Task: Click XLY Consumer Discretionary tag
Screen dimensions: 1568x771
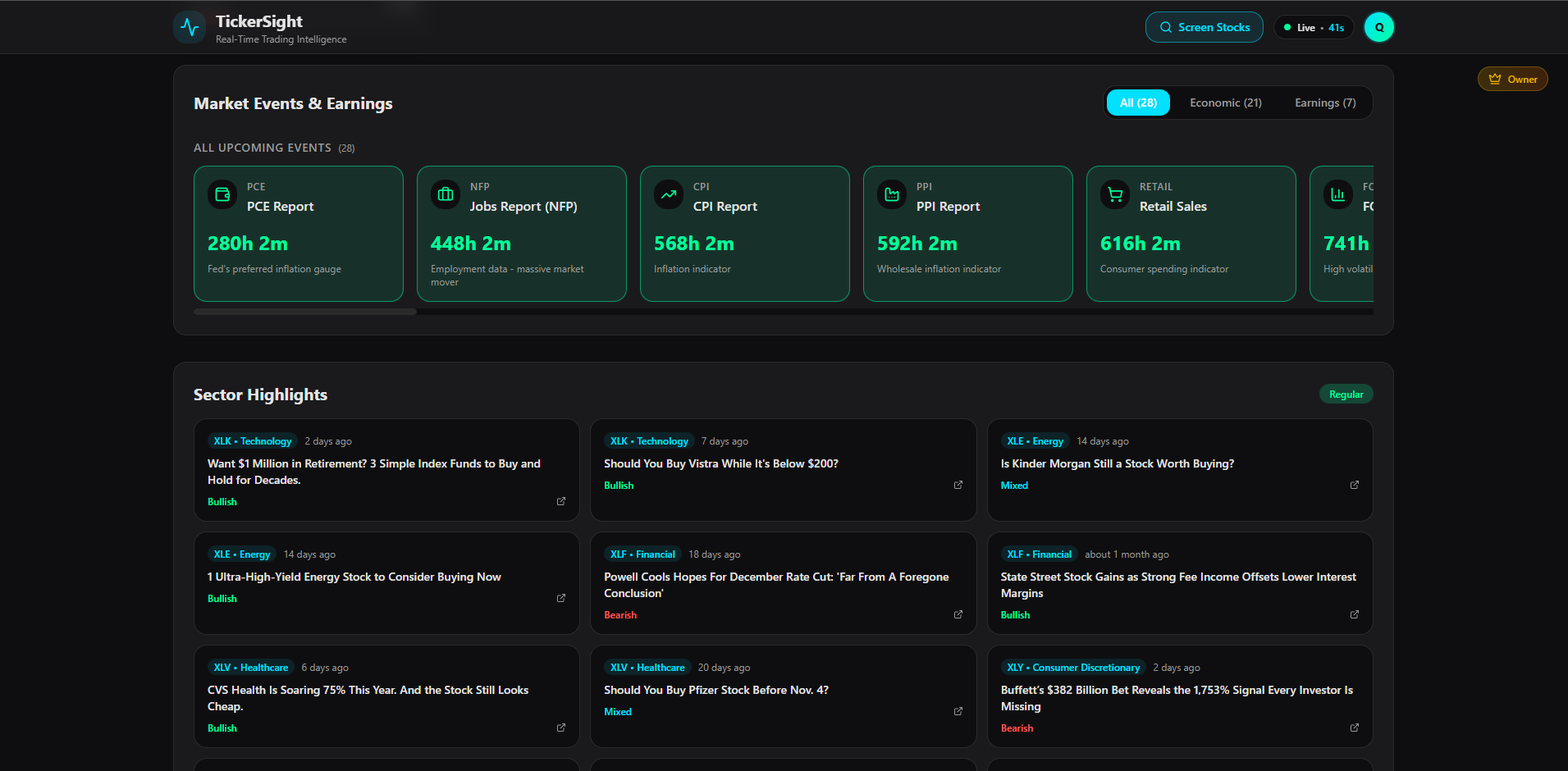Action: point(1073,668)
